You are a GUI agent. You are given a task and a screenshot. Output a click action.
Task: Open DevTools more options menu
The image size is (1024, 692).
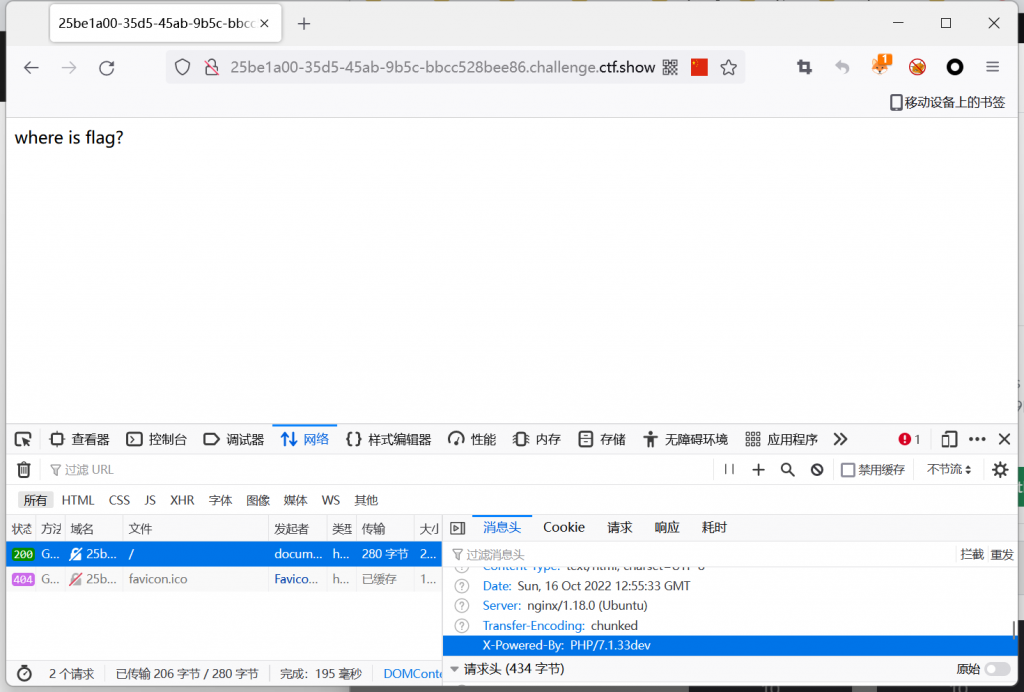coord(977,439)
